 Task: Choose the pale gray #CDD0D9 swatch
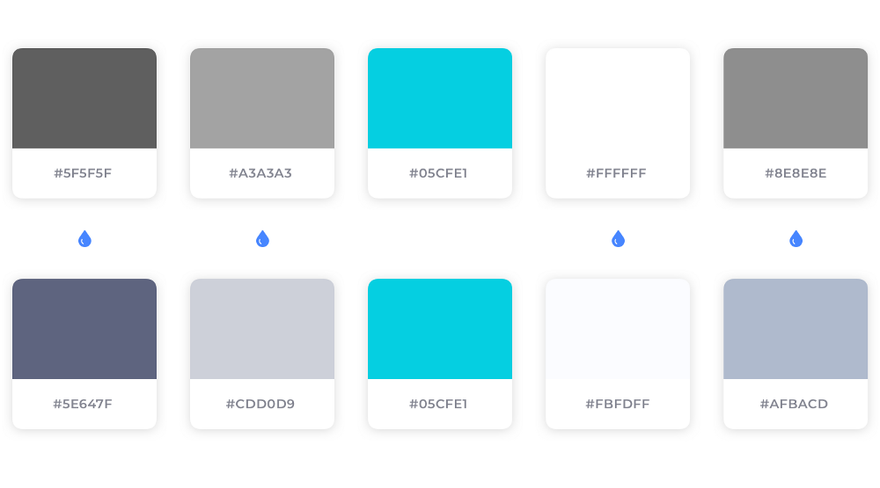[262, 329]
